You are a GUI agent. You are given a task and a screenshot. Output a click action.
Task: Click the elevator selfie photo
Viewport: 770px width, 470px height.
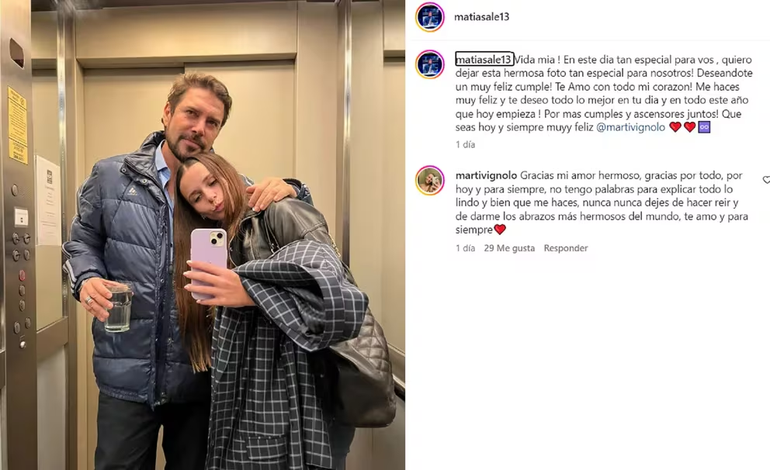[203, 235]
